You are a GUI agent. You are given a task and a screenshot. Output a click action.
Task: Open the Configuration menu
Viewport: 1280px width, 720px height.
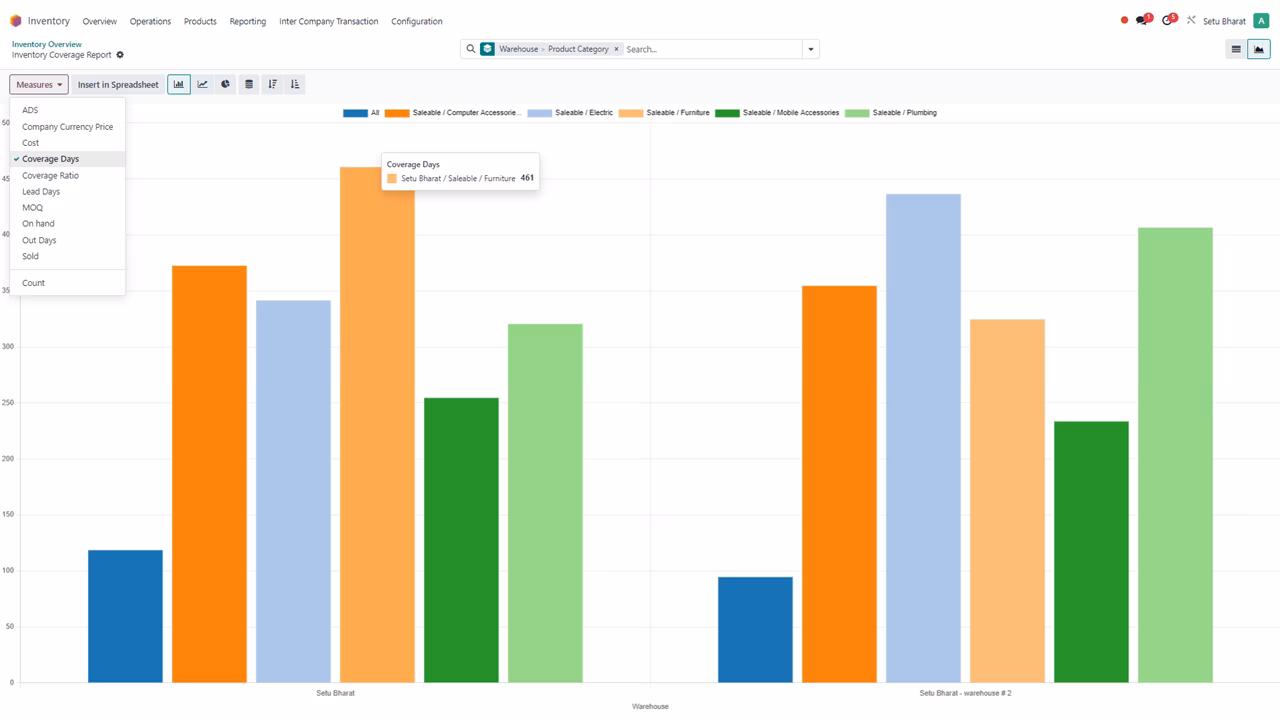(x=417, y=21)
